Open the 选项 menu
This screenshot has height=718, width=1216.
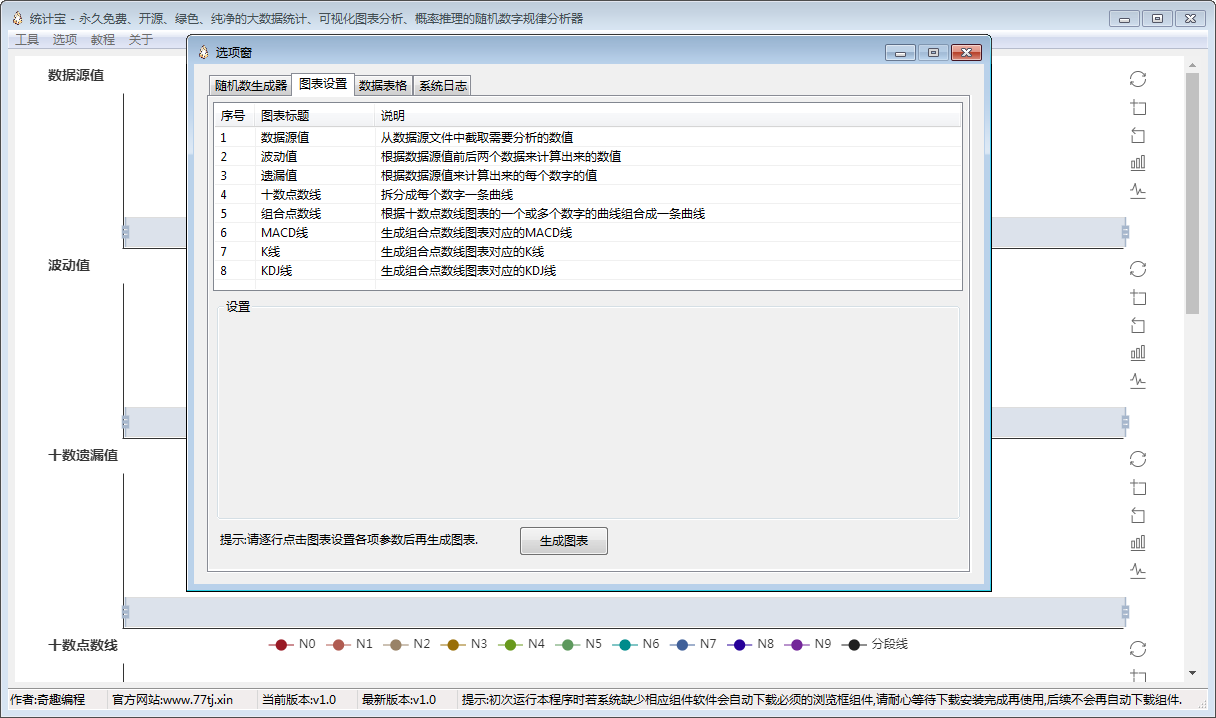[65, 40]
